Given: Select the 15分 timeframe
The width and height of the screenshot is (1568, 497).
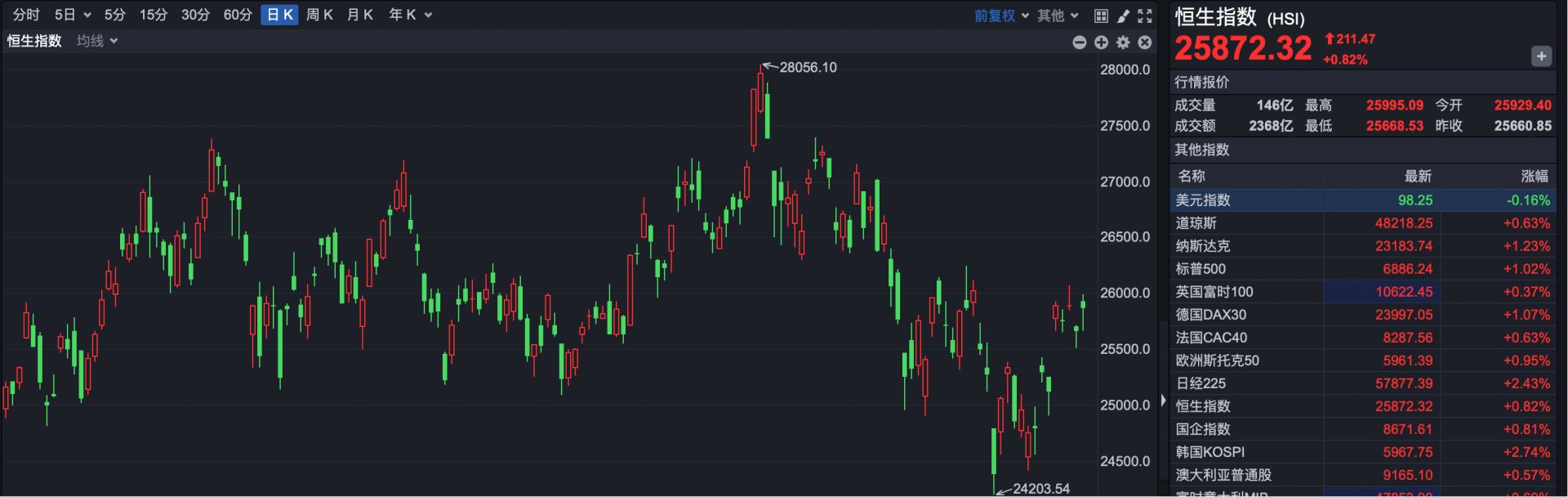Looking at the screenshot, I should click(153, 15).
